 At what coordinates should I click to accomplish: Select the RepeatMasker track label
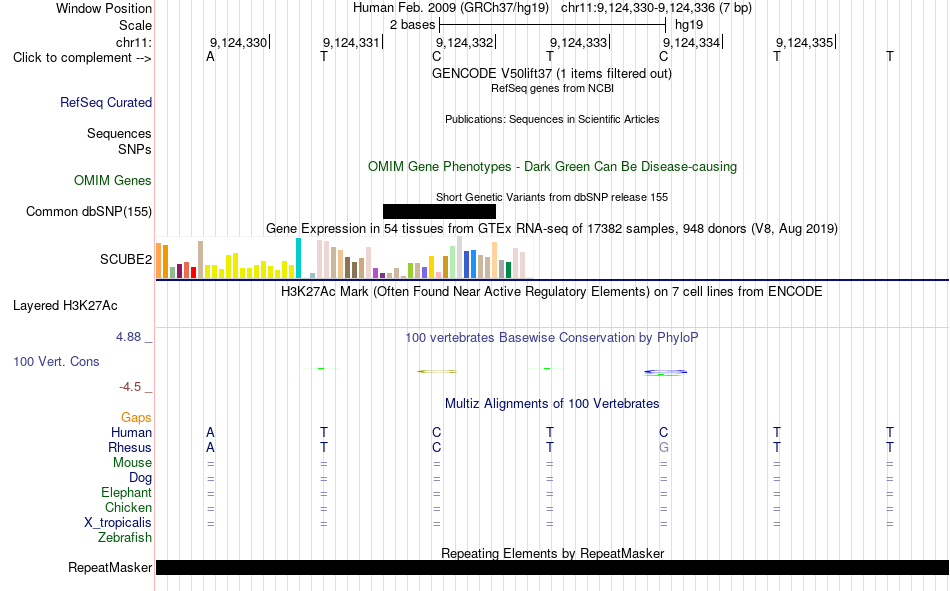[x=110, y=568]
